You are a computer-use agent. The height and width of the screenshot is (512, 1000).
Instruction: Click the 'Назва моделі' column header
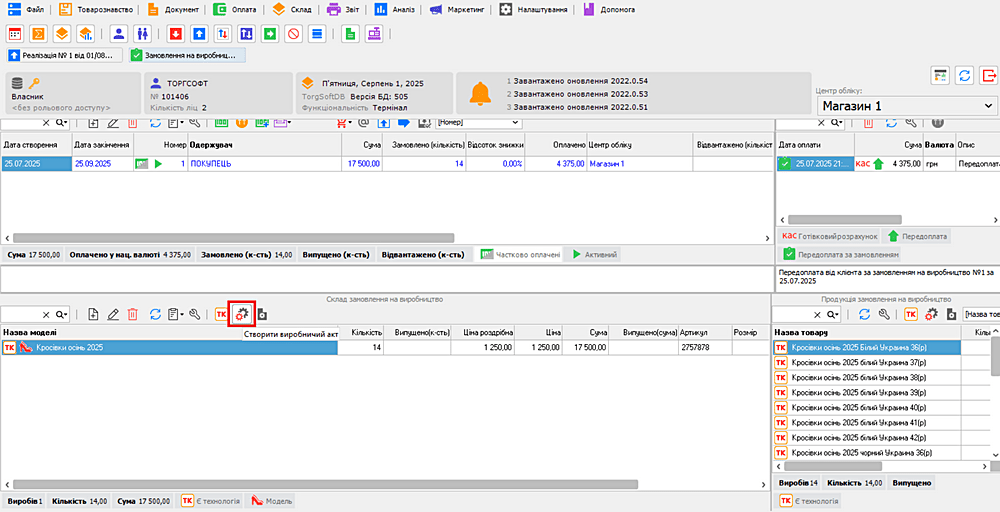tap(30, 332)
